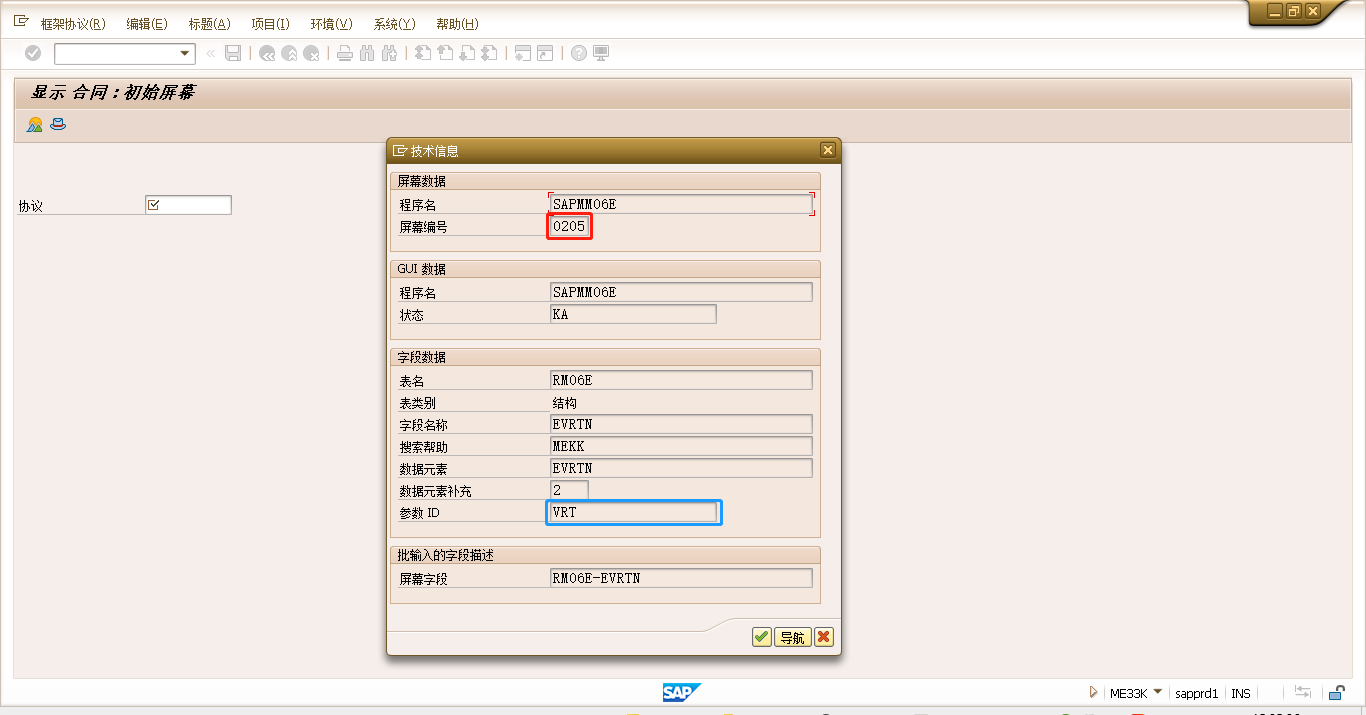The height and width of the screenshot is (715, 1366).
Task: Click the Find Next icon
Action: [388, 53]
